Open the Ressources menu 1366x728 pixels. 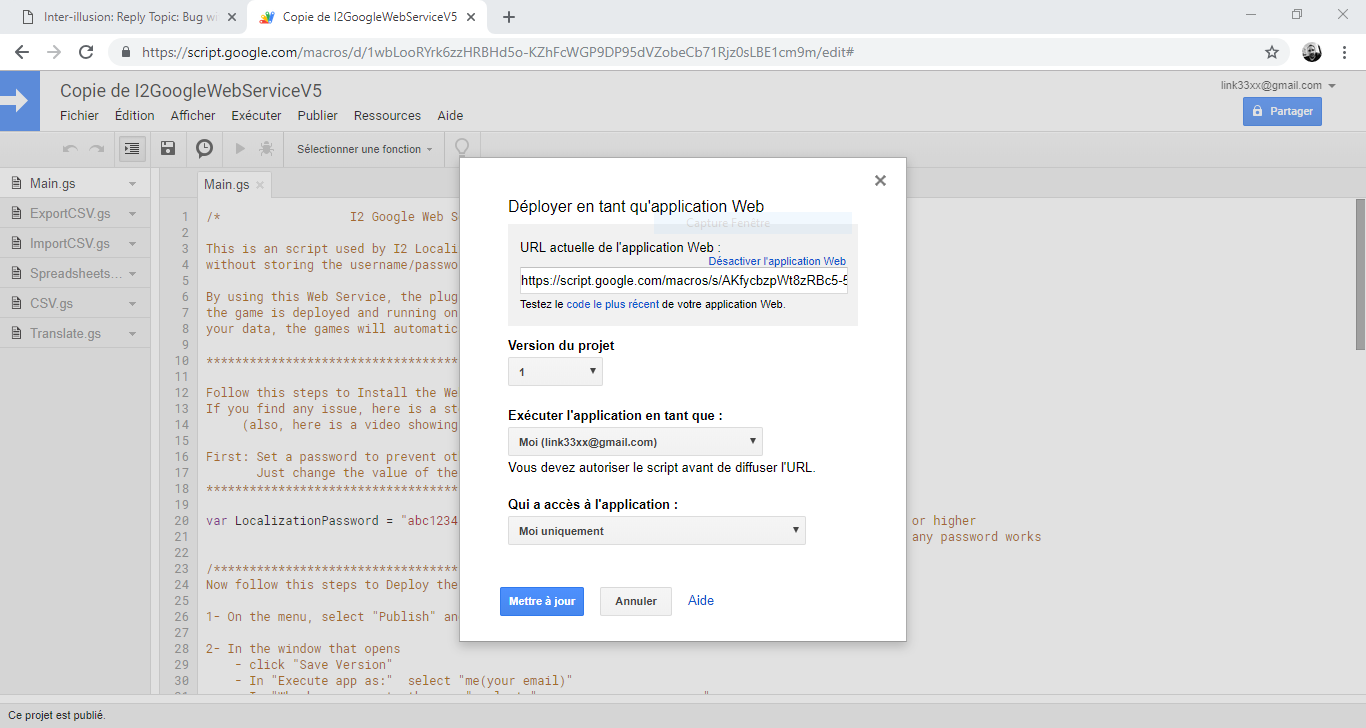click(387, 116)
